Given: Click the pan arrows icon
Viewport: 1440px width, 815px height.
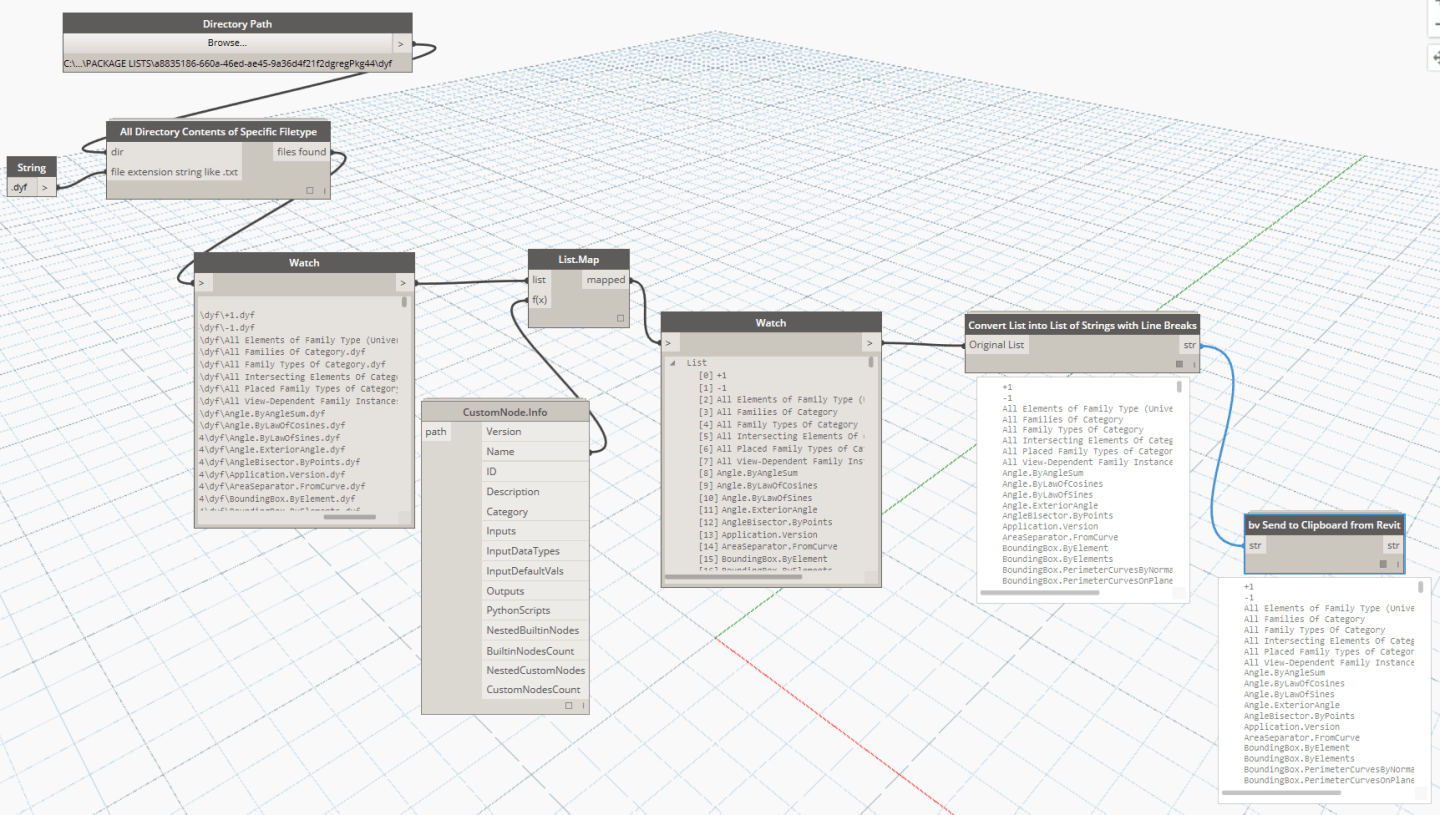Looking at the screenshot, I should click(x=1435, y=58).
